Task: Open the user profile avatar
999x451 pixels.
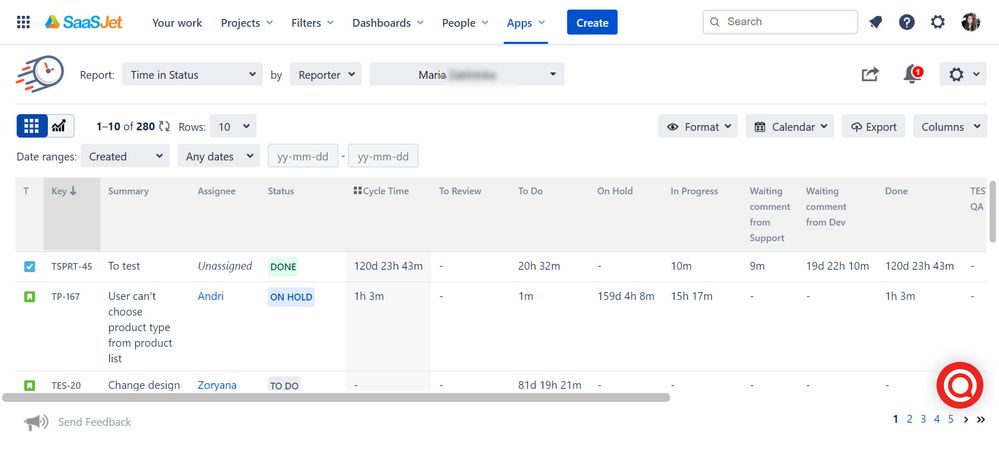Action: pyautogui.click(x=970, y=22)
